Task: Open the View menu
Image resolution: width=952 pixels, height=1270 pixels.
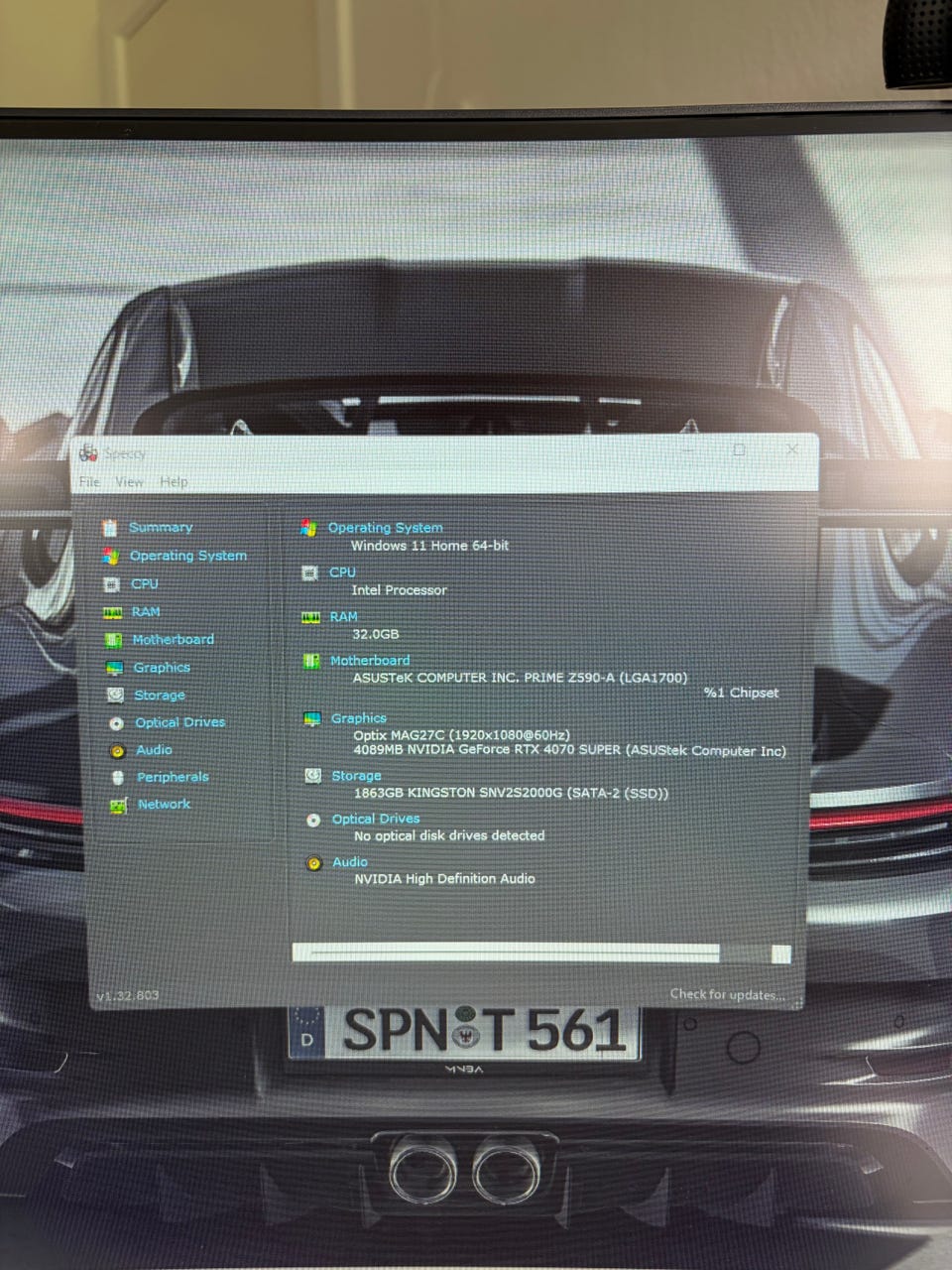Action: (130, 481)
